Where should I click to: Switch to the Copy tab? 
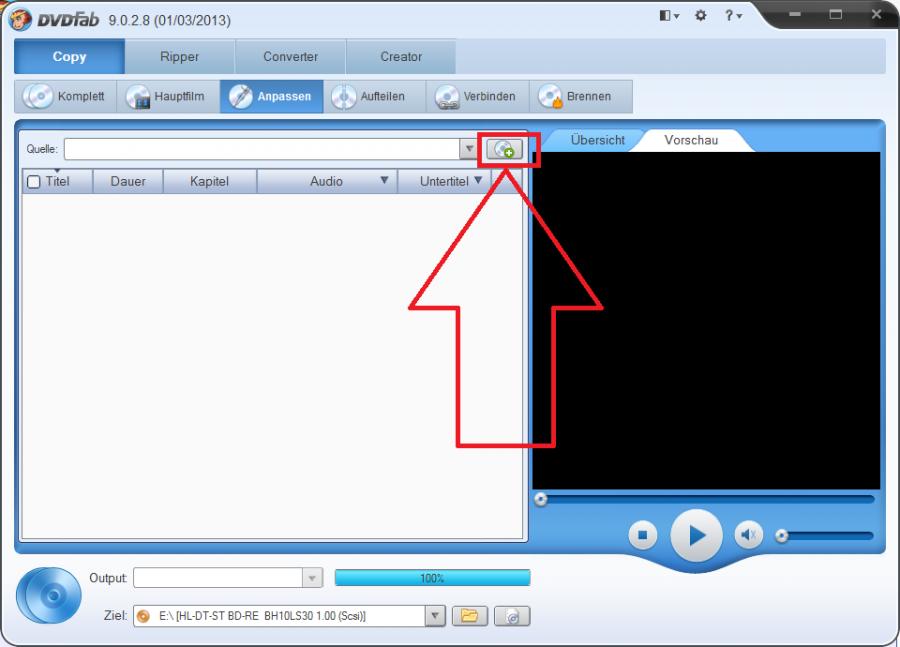tap(69, 56)
